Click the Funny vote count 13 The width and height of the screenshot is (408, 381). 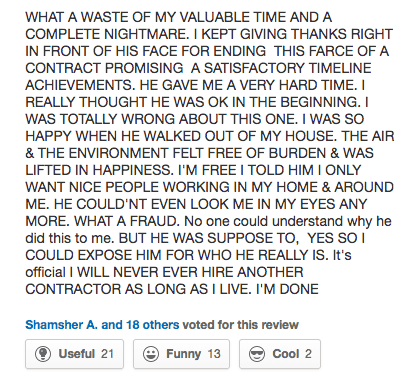coord(214,354)
